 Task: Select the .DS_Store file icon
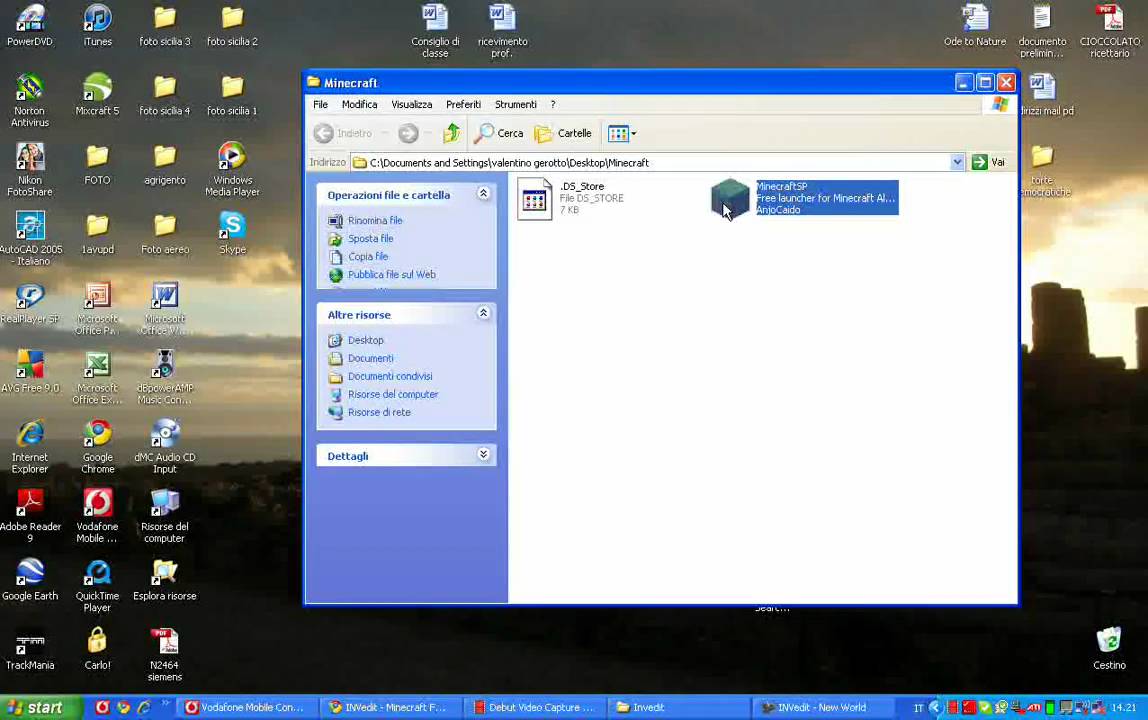click(534, 198)
